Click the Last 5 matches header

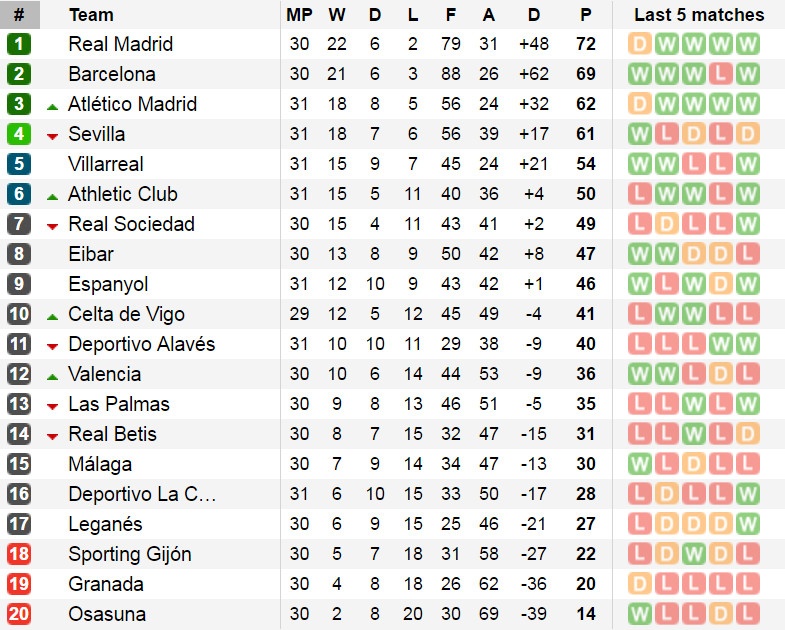pyautogui.click(x=699, y=15)
